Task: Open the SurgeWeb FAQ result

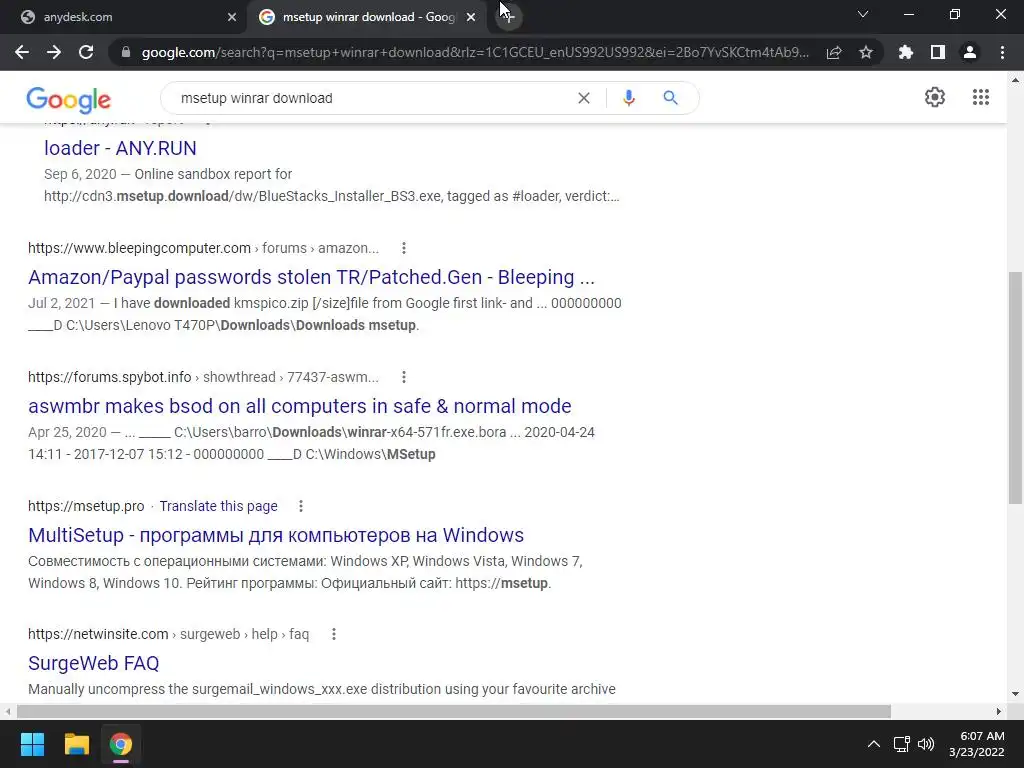Action: pos(93,664)
